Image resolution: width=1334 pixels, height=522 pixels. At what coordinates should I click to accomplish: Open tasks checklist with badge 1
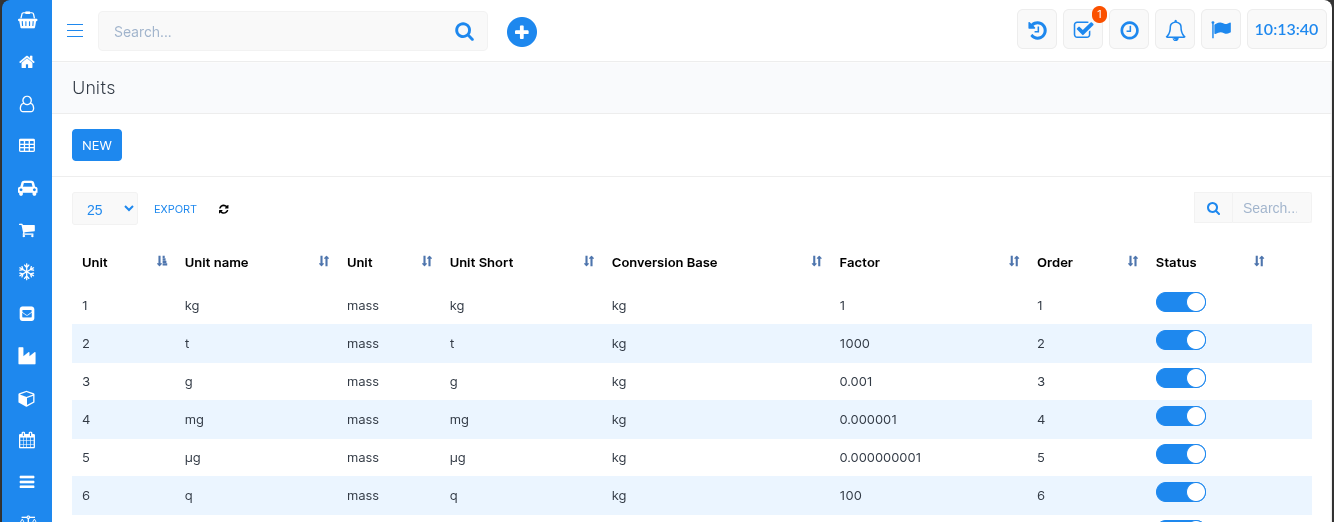1083,31
